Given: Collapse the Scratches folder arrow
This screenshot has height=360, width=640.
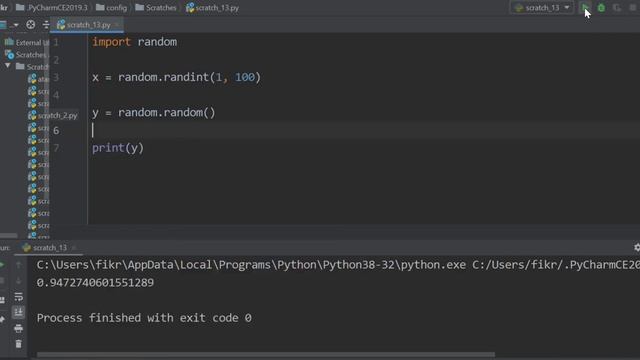Looking at the screenshot, I should [x=8, y=66].
